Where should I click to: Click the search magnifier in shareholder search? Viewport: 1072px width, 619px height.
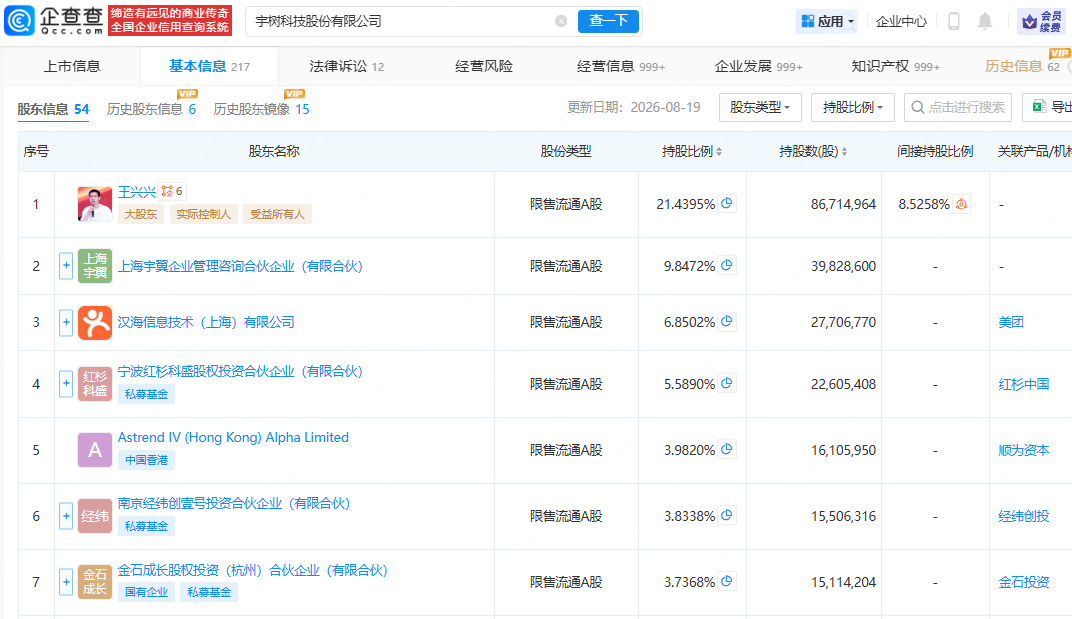point(918,107)
